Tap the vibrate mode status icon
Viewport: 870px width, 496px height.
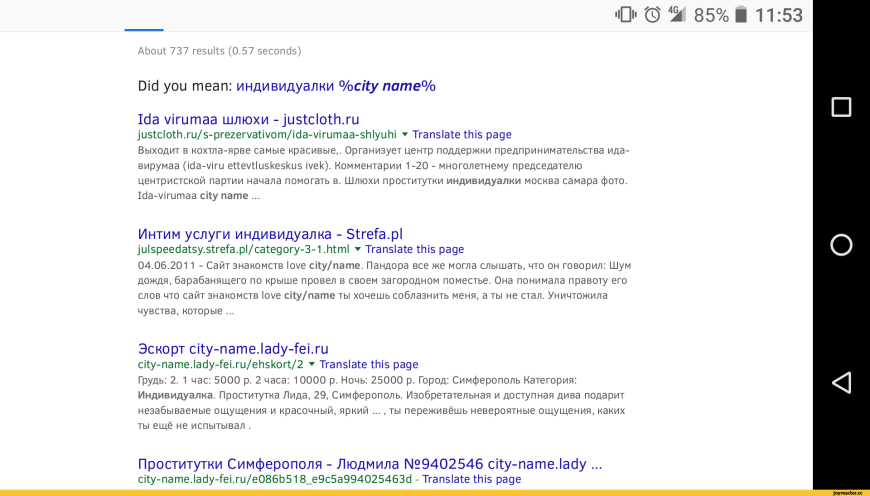point(626,15)
